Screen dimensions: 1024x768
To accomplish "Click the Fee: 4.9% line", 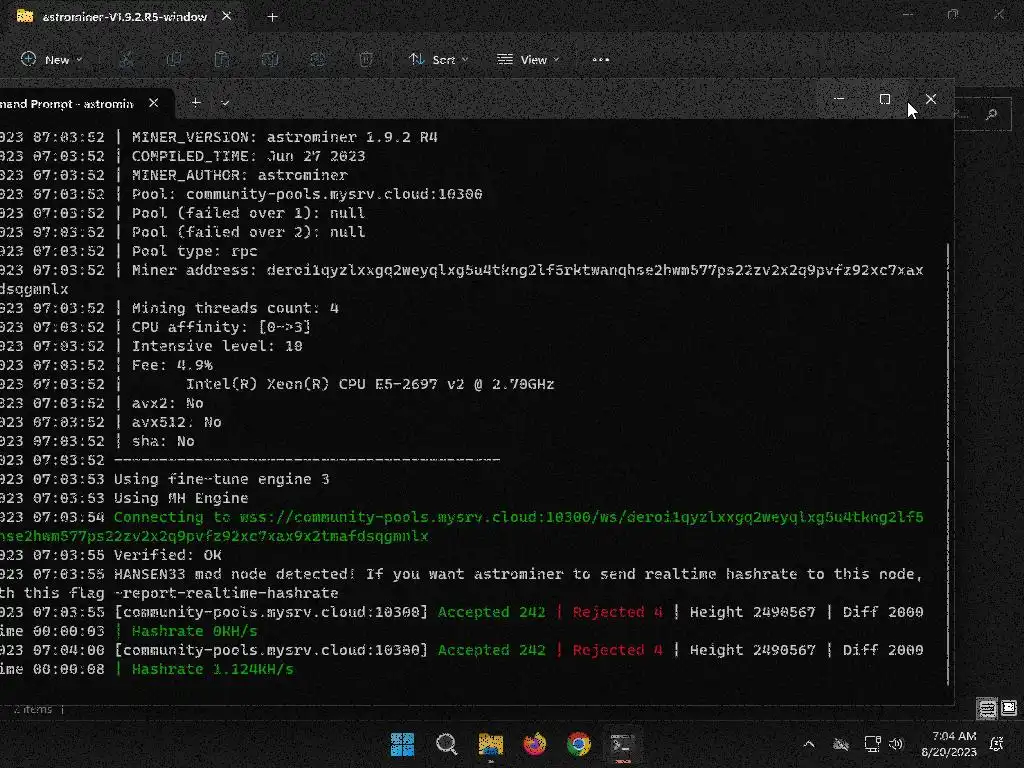I will coord(172,365).
